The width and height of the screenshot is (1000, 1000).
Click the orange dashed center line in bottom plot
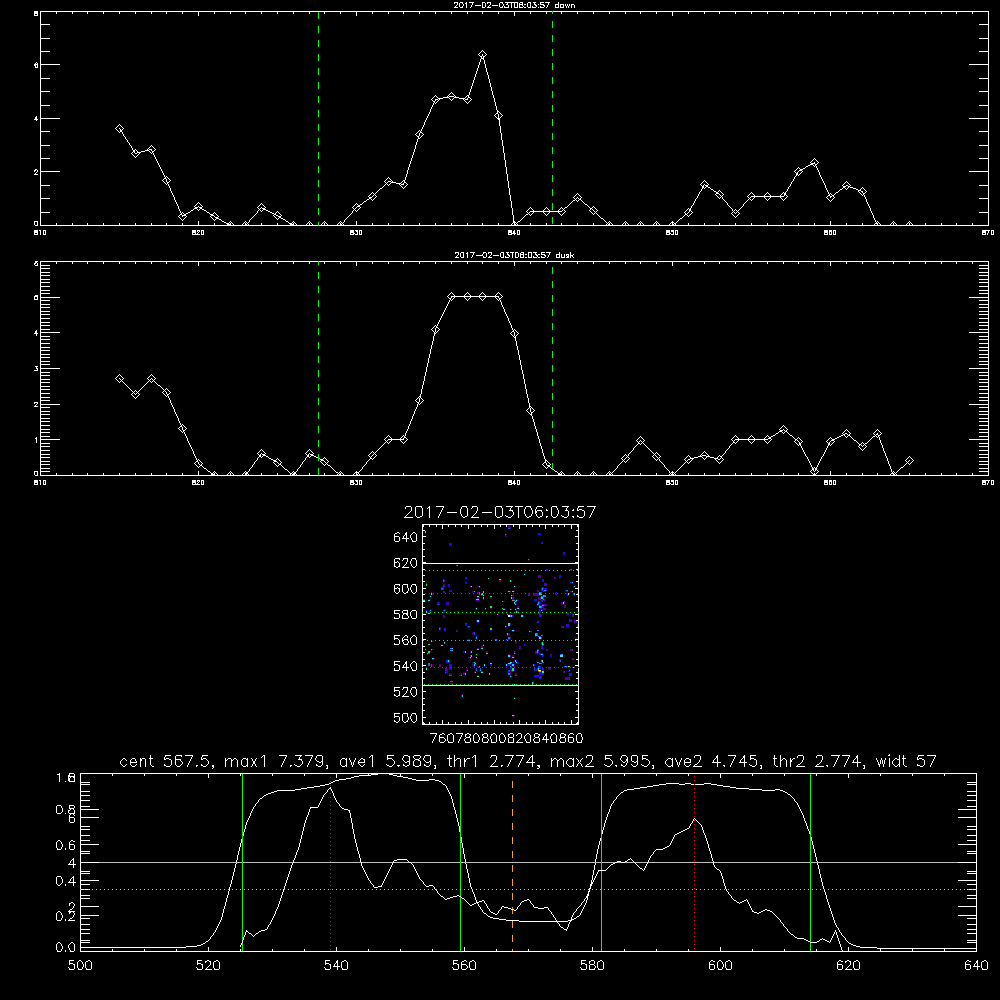512,862
